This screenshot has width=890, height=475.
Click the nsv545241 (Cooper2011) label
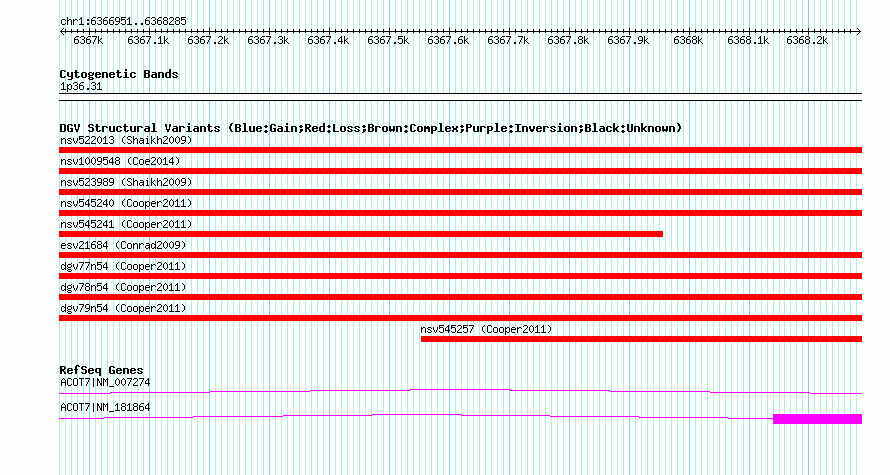click(126, 224)
